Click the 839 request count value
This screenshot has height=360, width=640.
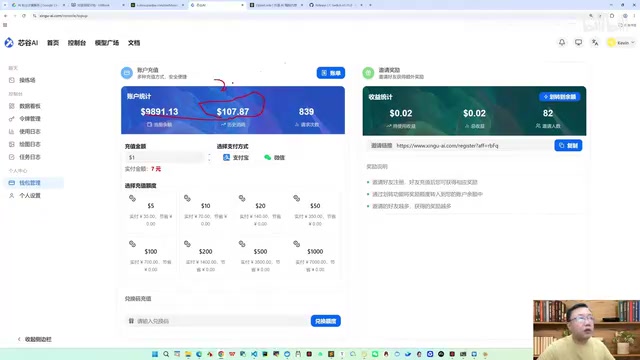(x=306, y=111)
